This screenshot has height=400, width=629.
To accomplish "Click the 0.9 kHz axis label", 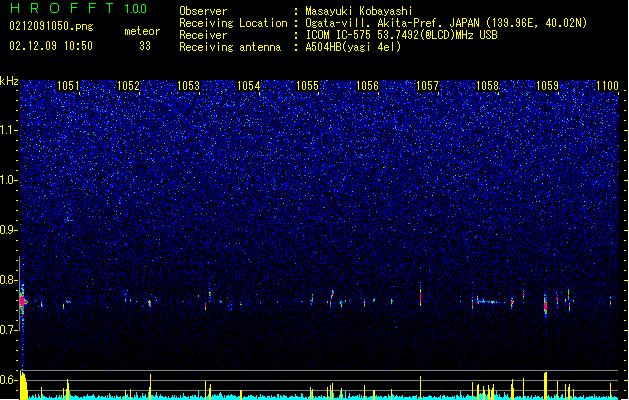I will [9, 230].
